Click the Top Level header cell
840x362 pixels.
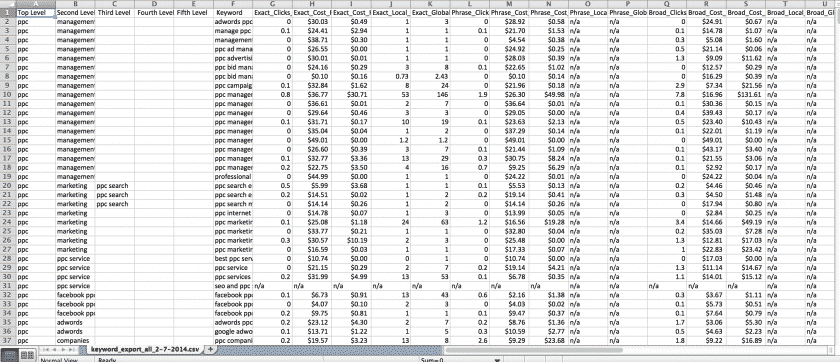point(35,12)
